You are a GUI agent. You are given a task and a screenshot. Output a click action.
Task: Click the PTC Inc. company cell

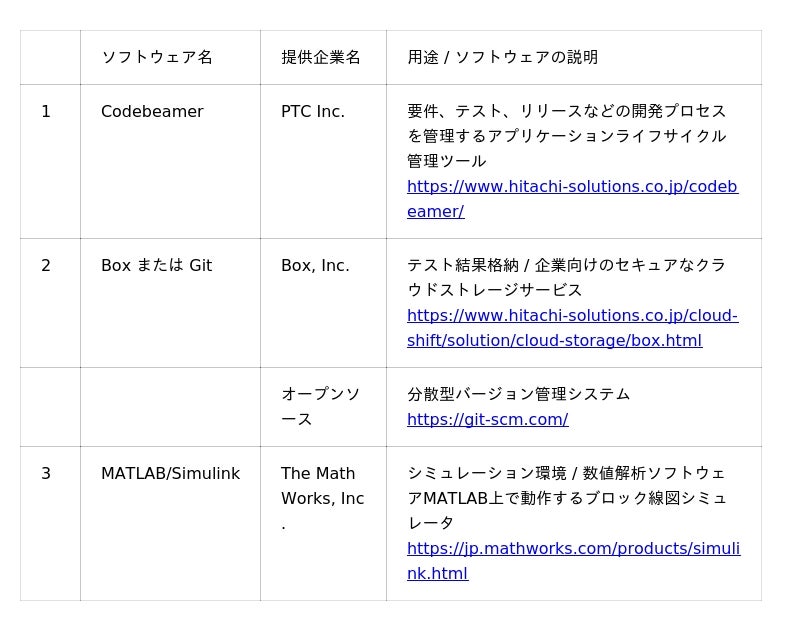(x=313, y=112)
